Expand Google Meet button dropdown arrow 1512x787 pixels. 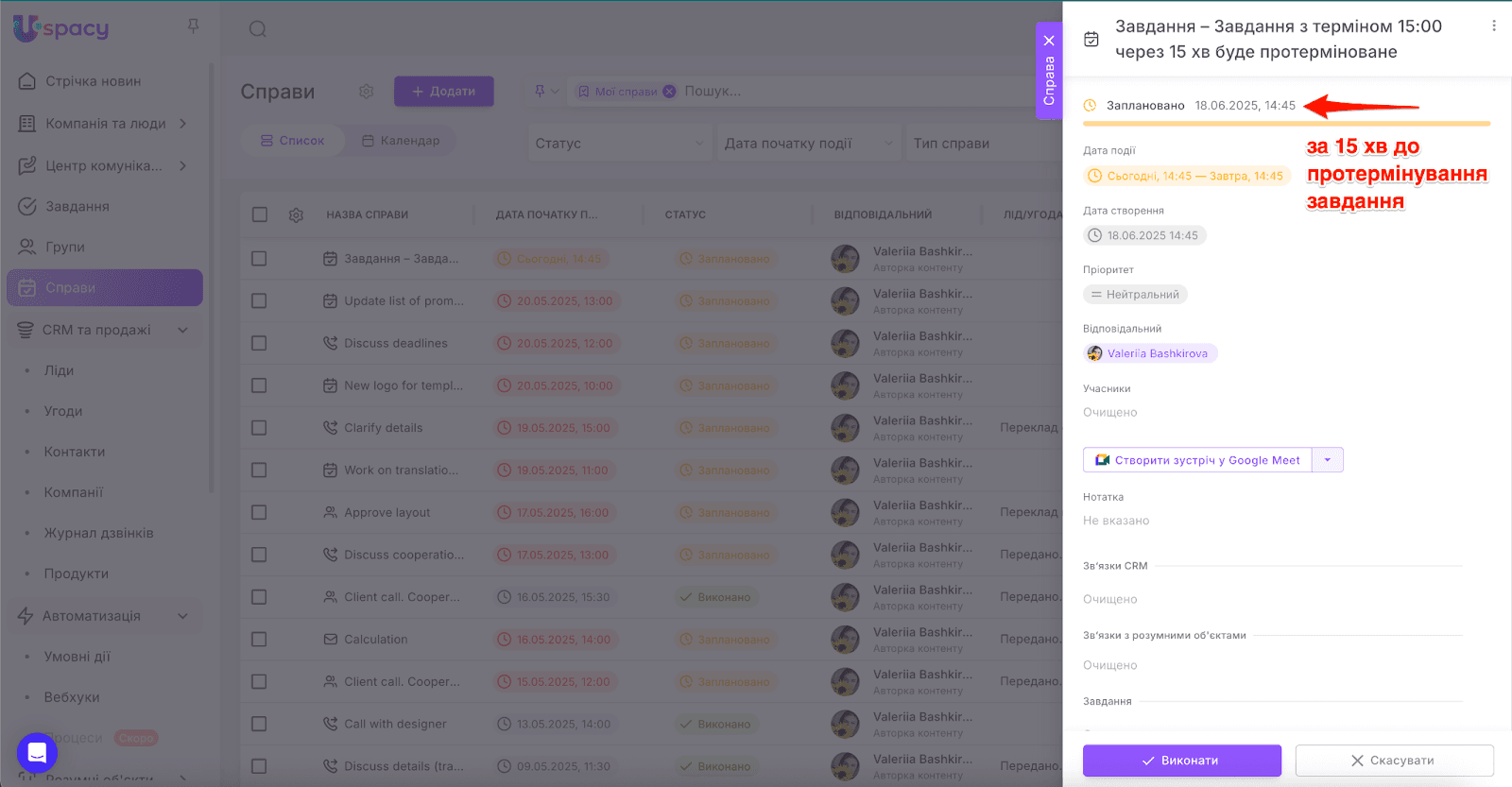pos(1327,460)
